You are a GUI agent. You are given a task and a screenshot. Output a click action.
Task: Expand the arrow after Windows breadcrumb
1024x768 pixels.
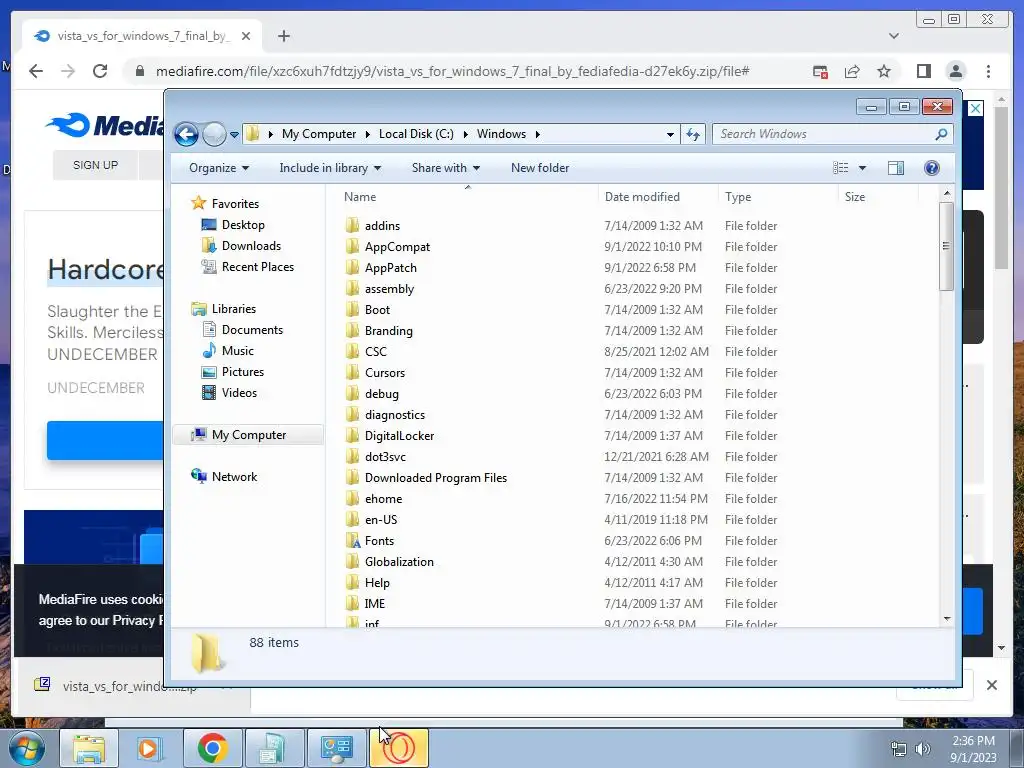pos(537,134)
